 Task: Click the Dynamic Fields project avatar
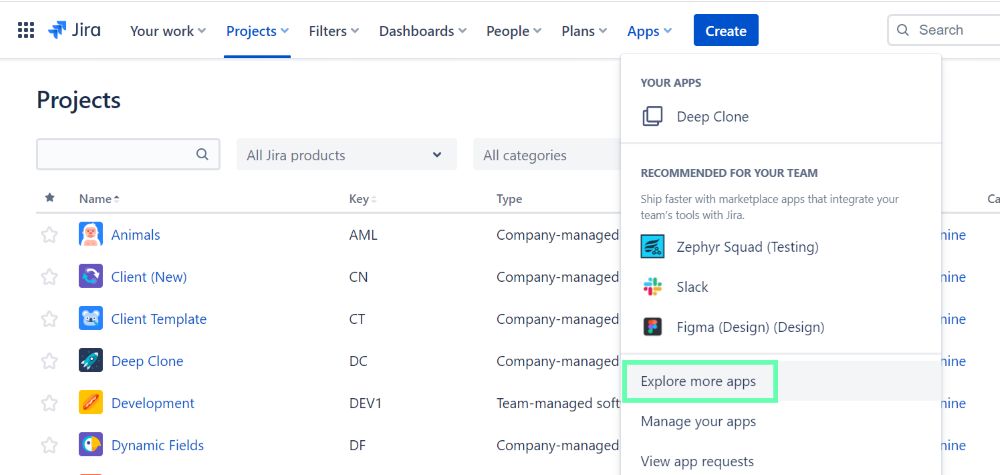(x=91, y=445)
